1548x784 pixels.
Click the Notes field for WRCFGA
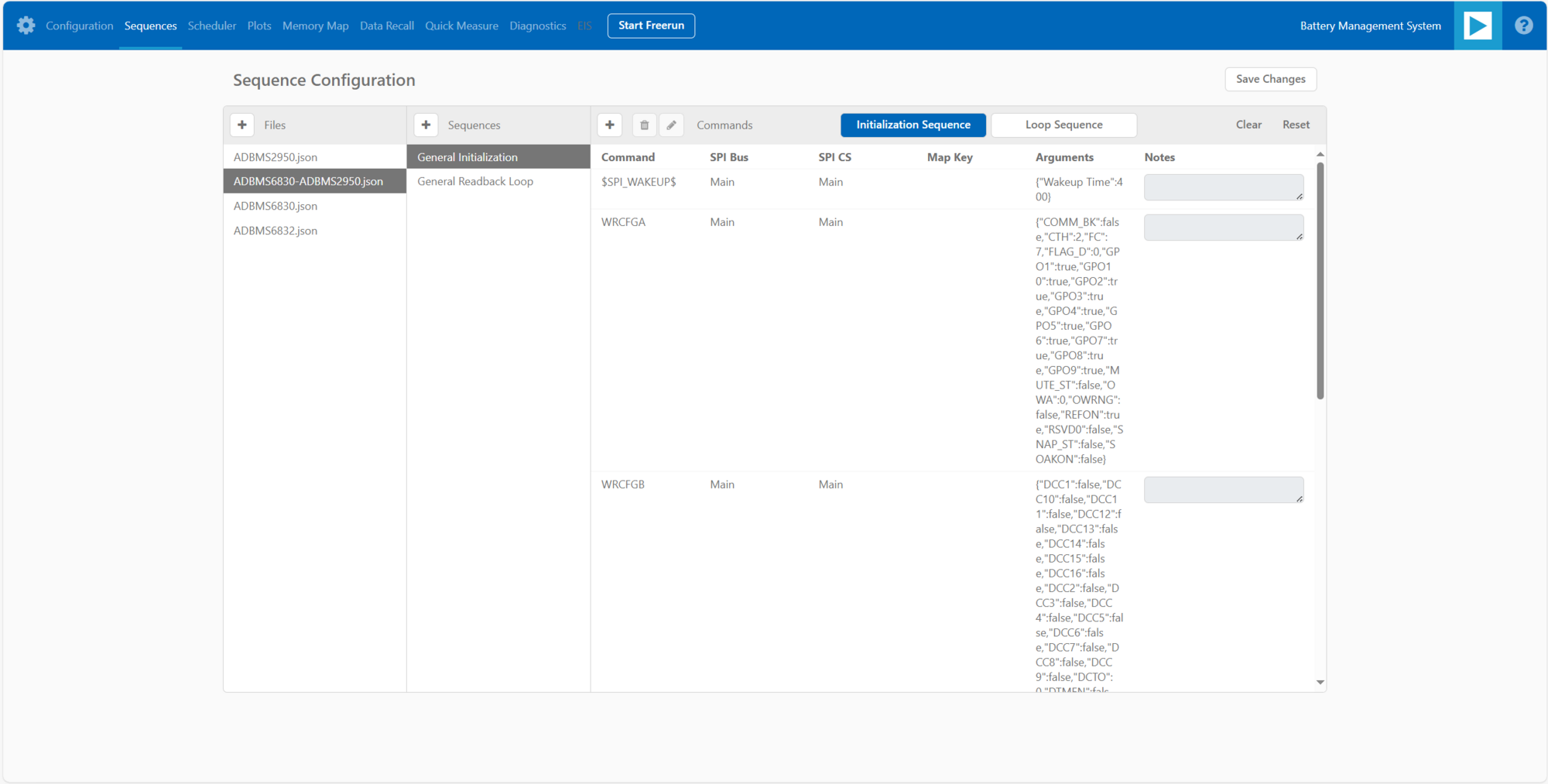tap(1223, 227)
